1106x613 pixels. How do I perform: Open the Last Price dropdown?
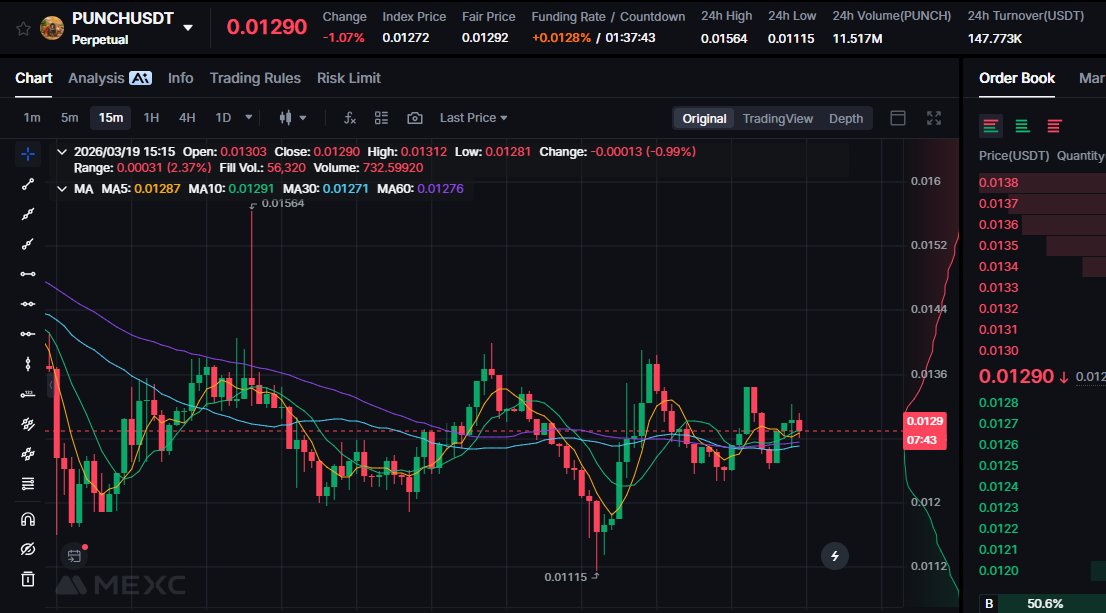473,118
